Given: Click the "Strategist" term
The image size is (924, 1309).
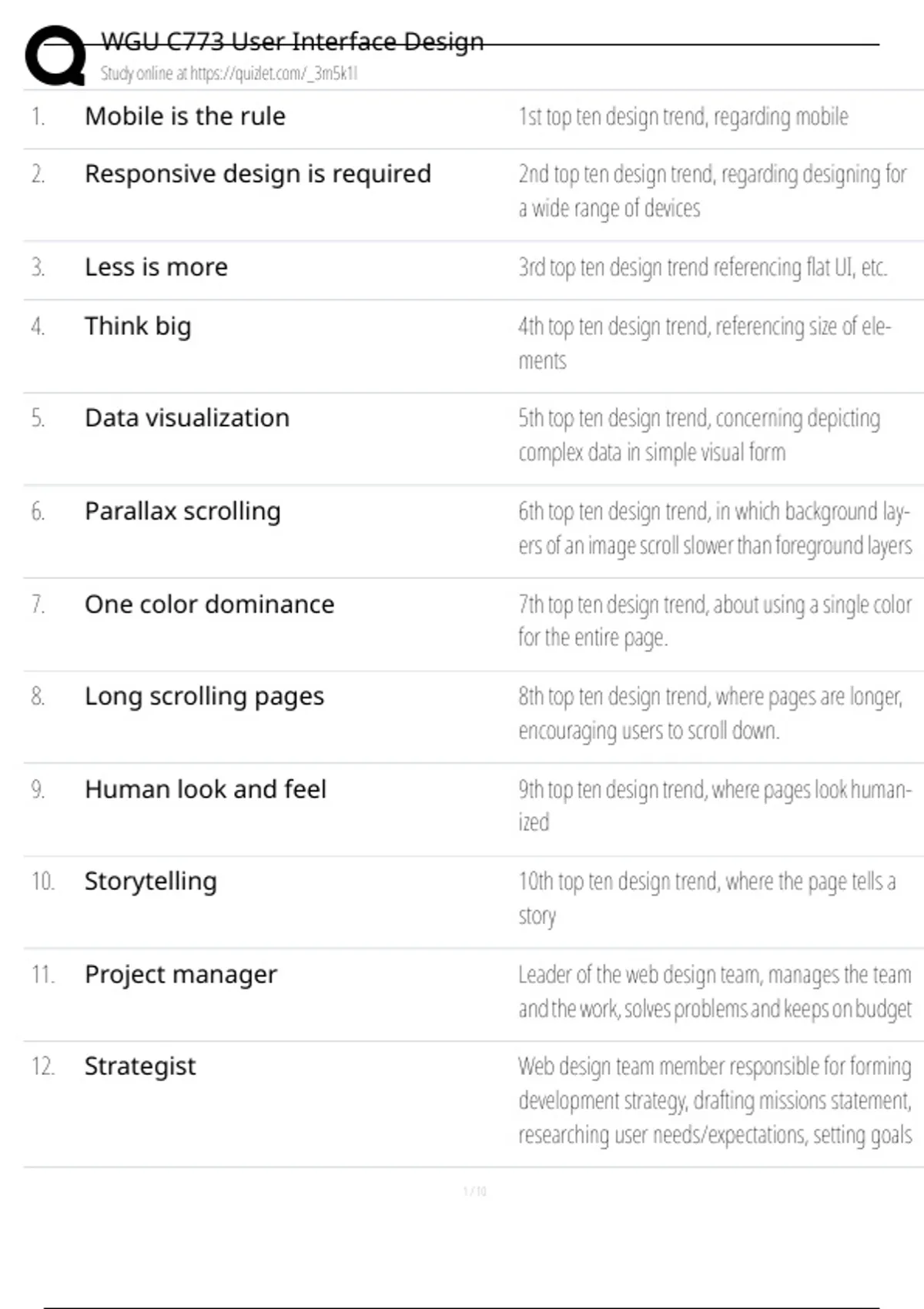Looking at the screenshot, I should pyautogui.click(x=140, y=1066).
